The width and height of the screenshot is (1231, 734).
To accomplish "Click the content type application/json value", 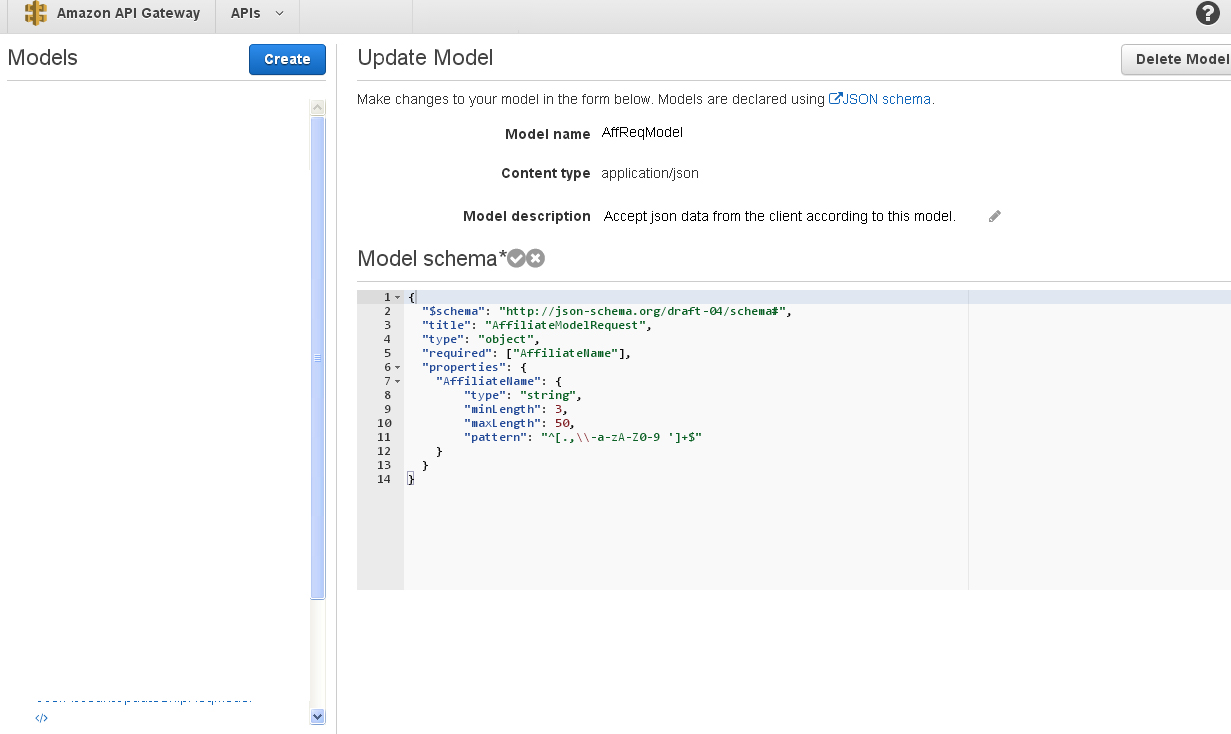I will 650,173.
